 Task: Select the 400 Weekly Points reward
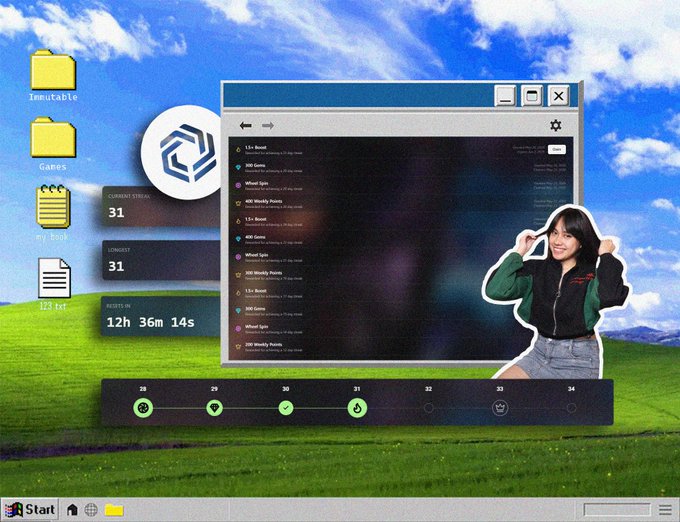coord(401,203)
